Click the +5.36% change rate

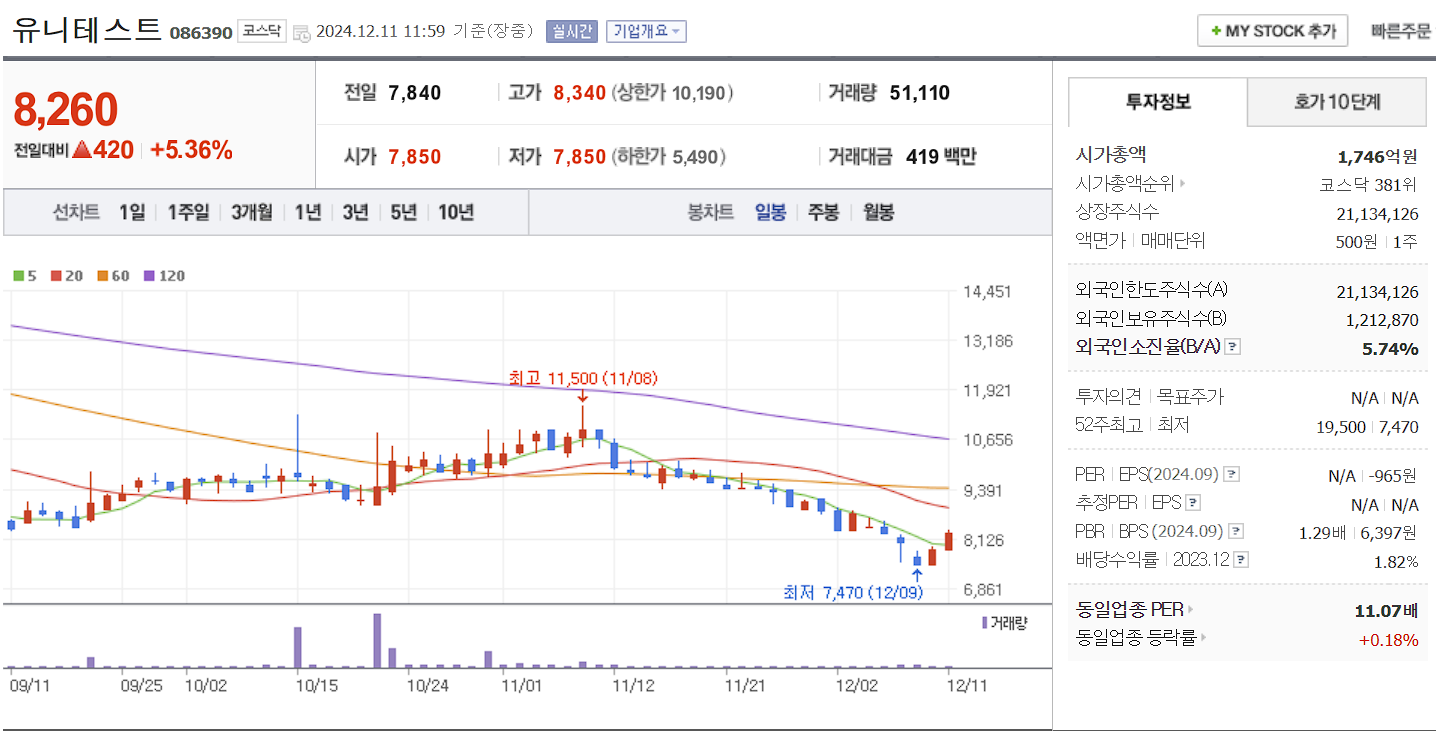coord(191,150)
